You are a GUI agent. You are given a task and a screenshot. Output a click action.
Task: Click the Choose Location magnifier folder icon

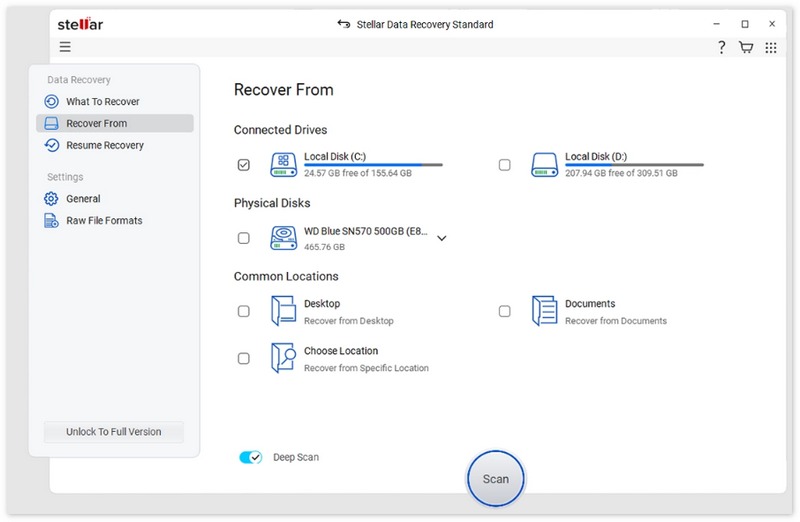point(284,358)
